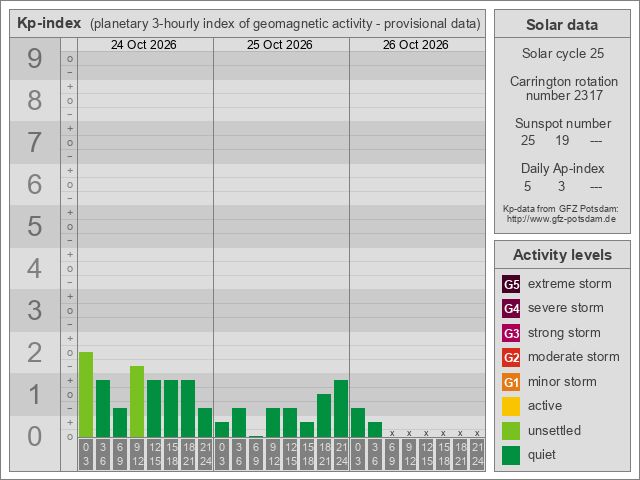The width and height of the screenshot is (640, 480).
Task: Click the 'Sunspot number' label
Action: point(563,123)
